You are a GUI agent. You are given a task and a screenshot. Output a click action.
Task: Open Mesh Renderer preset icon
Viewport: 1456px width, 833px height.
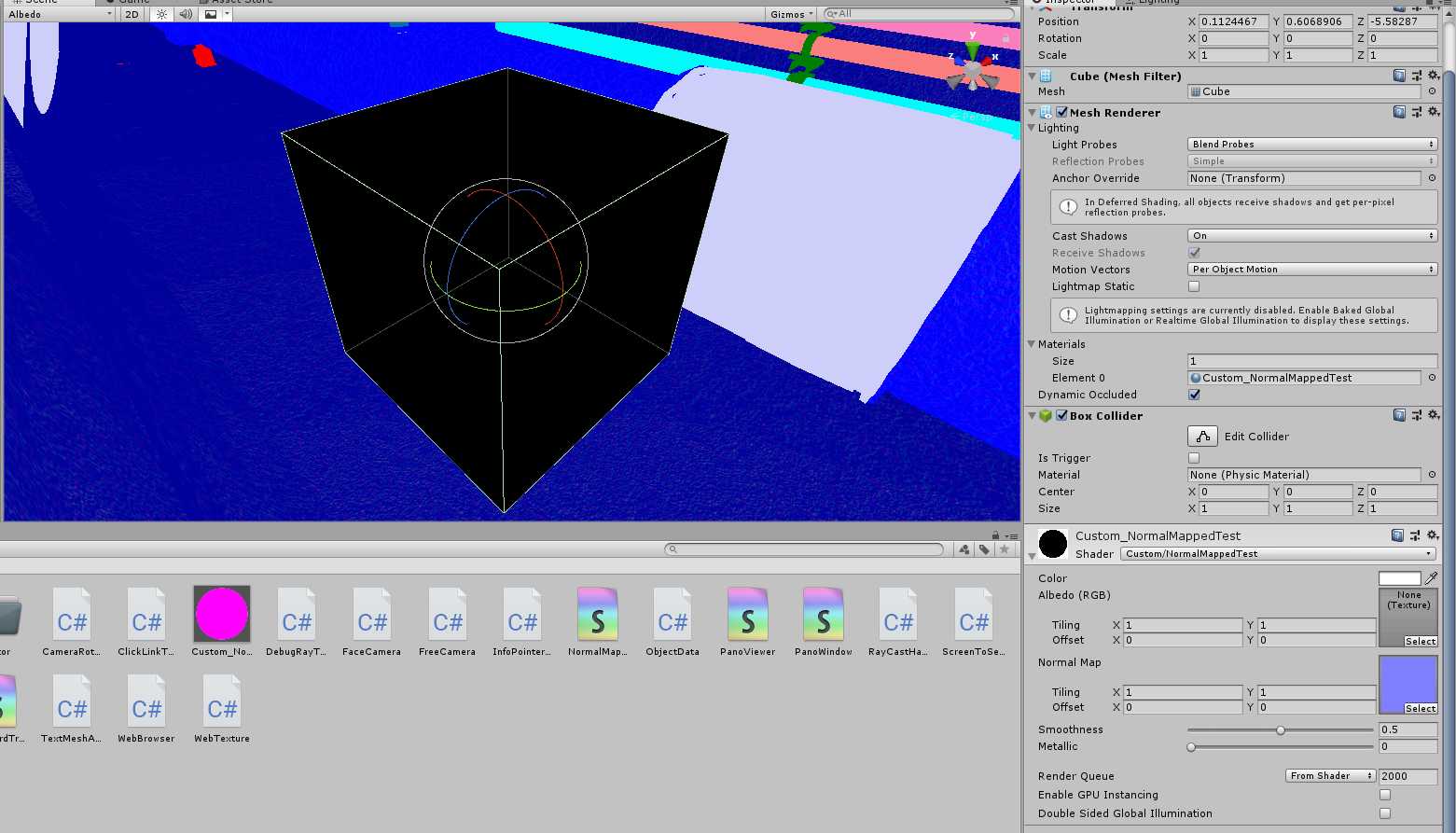(1416, 112)
